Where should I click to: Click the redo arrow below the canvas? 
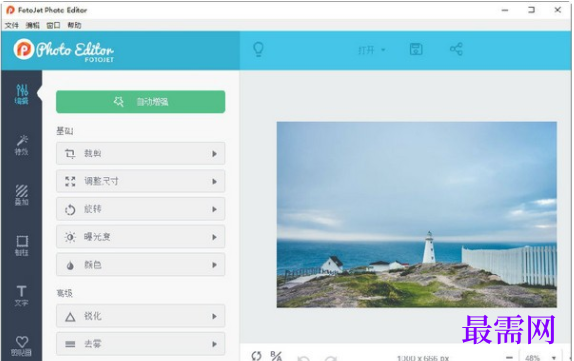point(331,358)
